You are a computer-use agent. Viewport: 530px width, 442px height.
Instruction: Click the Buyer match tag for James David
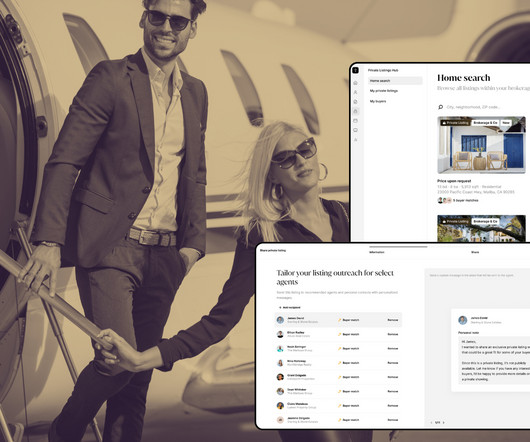(348, 320)
